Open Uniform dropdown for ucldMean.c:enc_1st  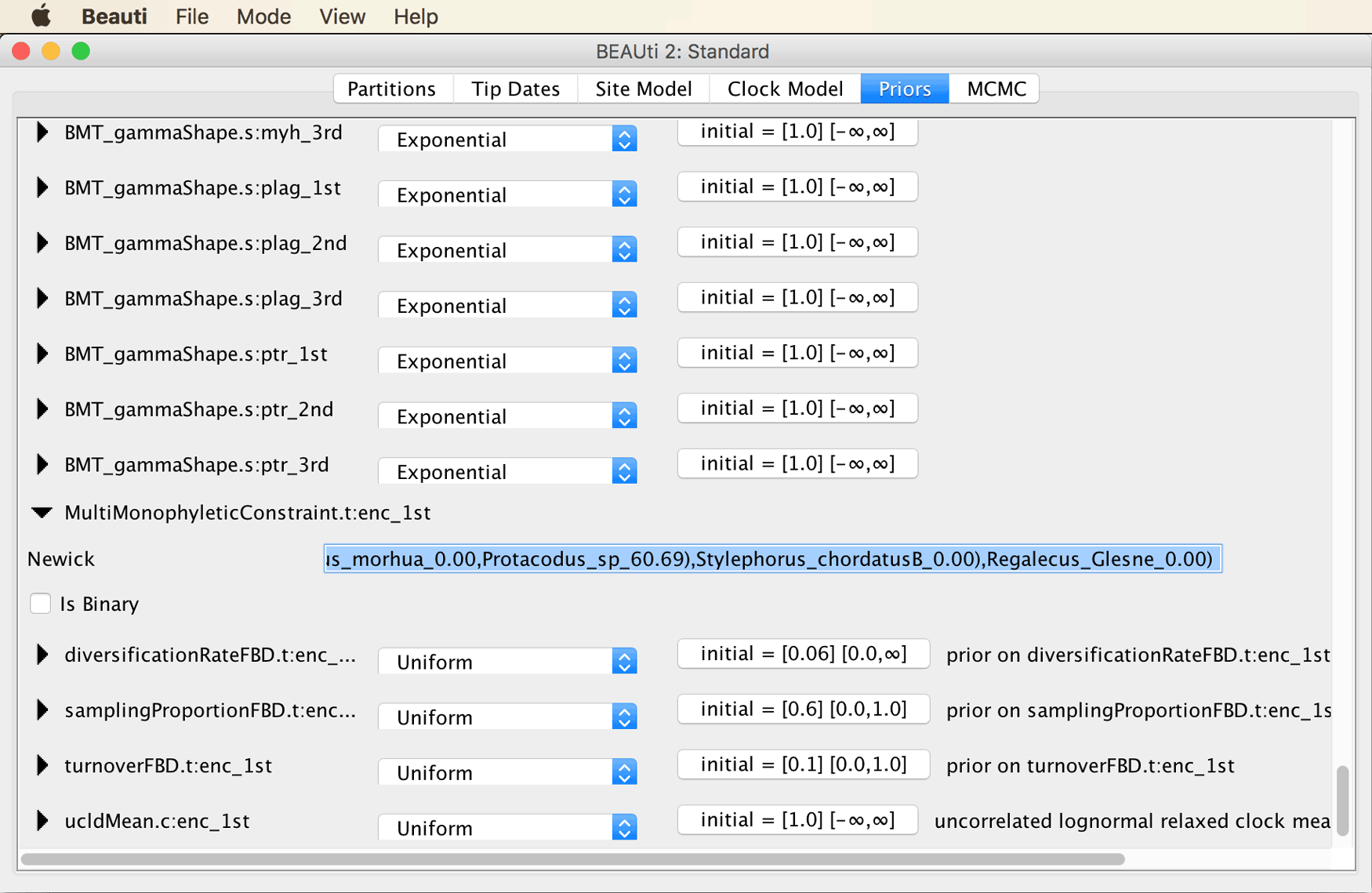(507, 828)
